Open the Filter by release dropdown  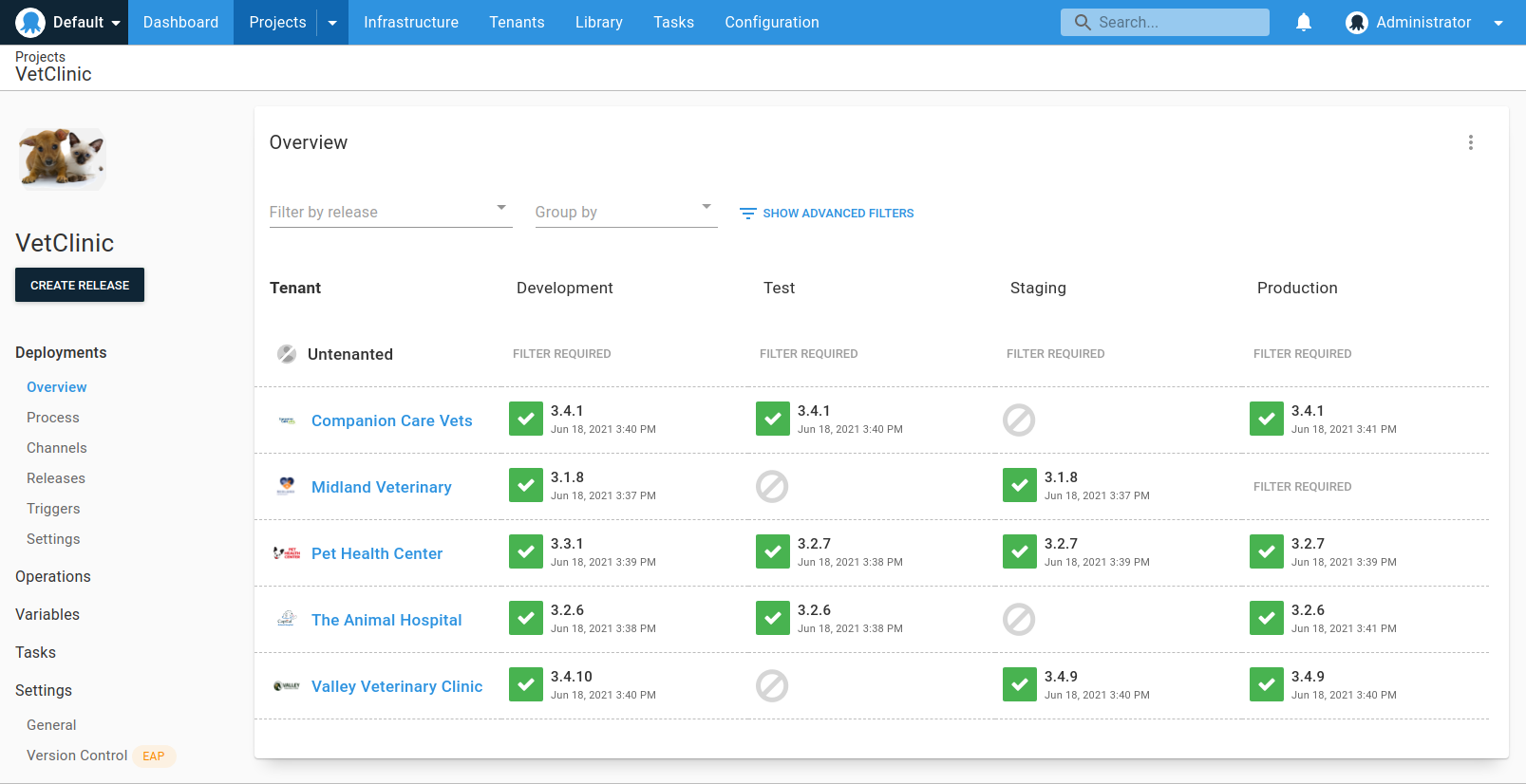click(x=390, y=212)
